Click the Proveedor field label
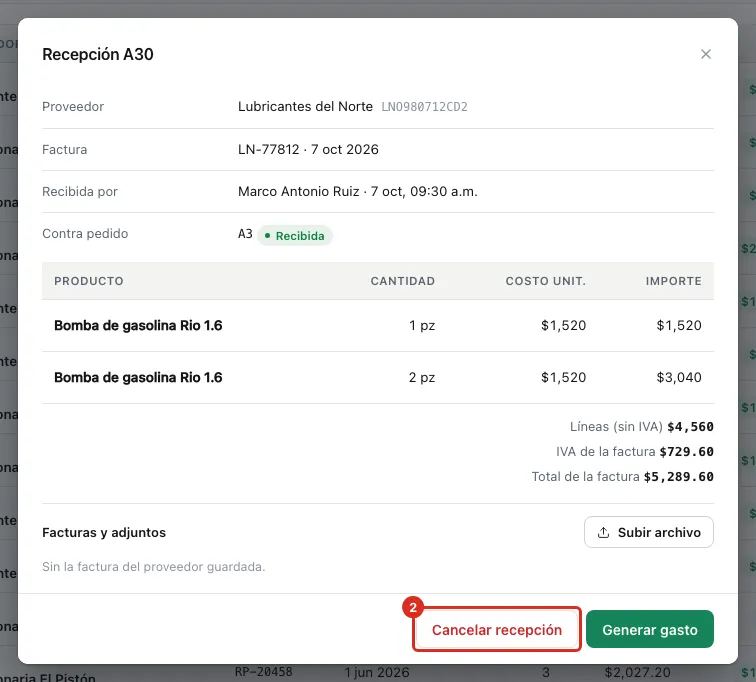Screen dimensions: 756x682 73,107
